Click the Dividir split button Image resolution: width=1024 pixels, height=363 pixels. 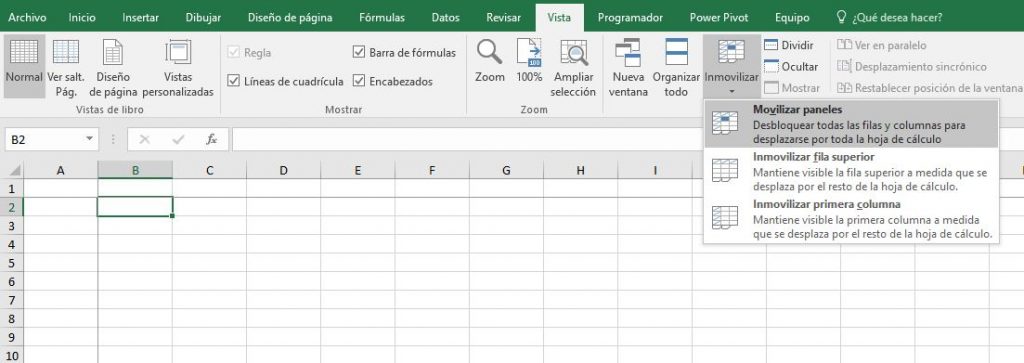(789, 45)
